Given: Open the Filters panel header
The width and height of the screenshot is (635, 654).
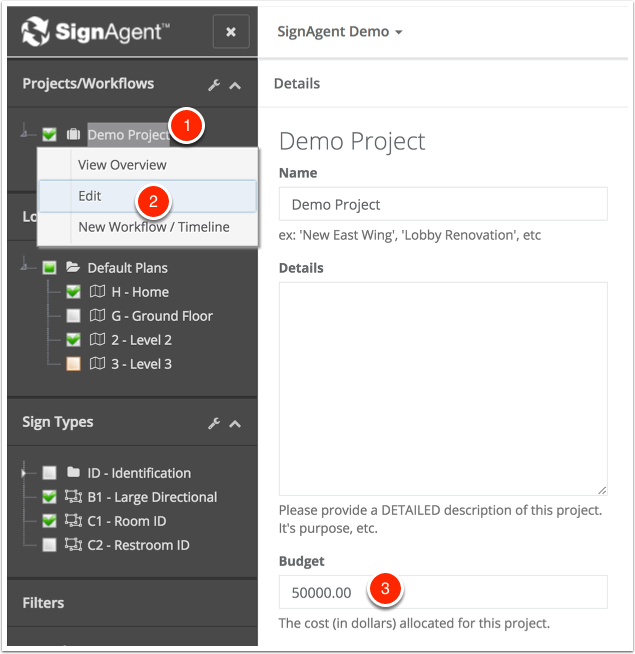Looking at the screenshot, I should click(132, 603).
